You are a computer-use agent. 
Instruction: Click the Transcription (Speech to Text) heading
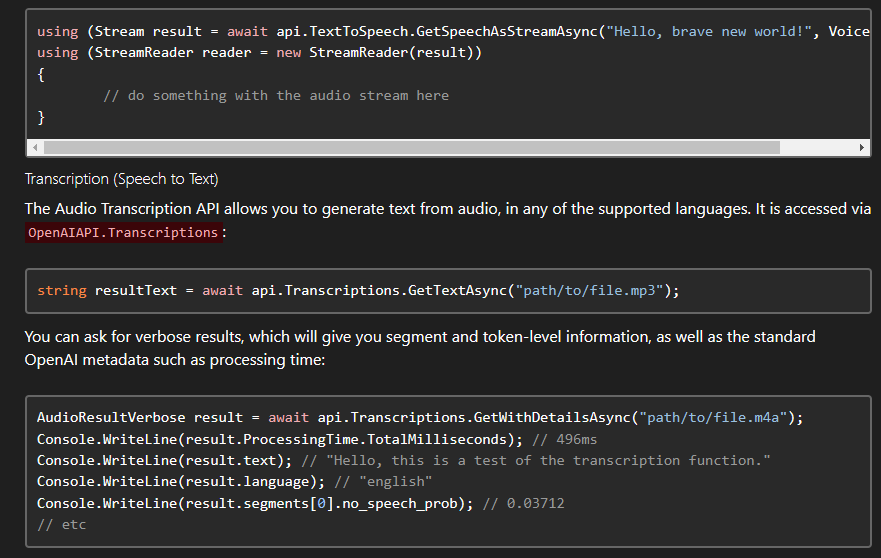pyautogui.click(x=121, y=179)
